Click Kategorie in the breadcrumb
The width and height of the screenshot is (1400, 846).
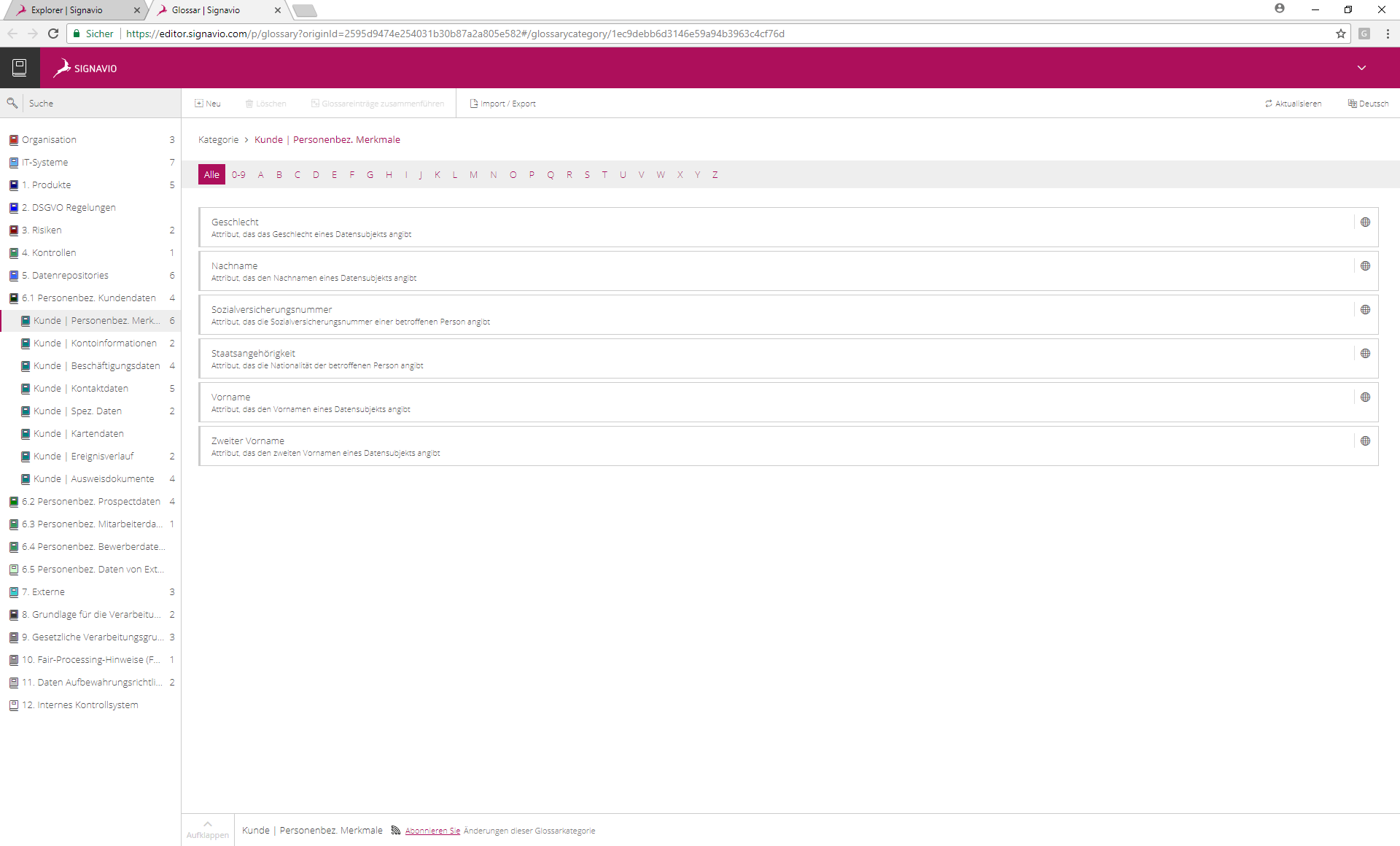click(219, 140)
